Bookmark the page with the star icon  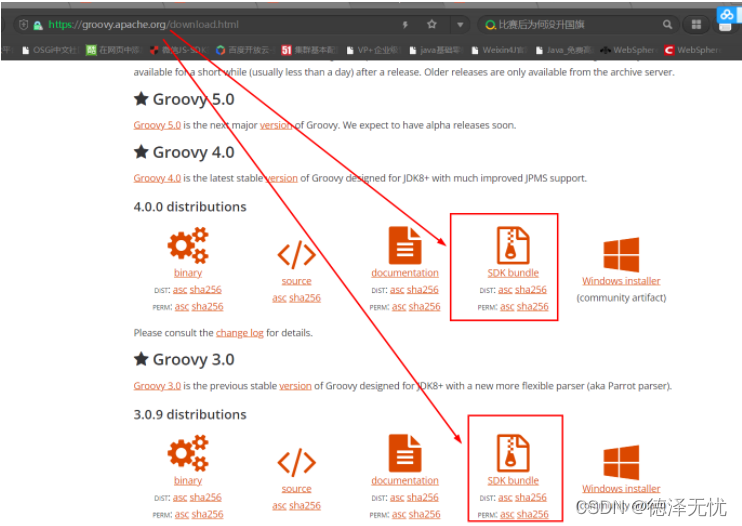pyautogui.click(x=432, y=24)
